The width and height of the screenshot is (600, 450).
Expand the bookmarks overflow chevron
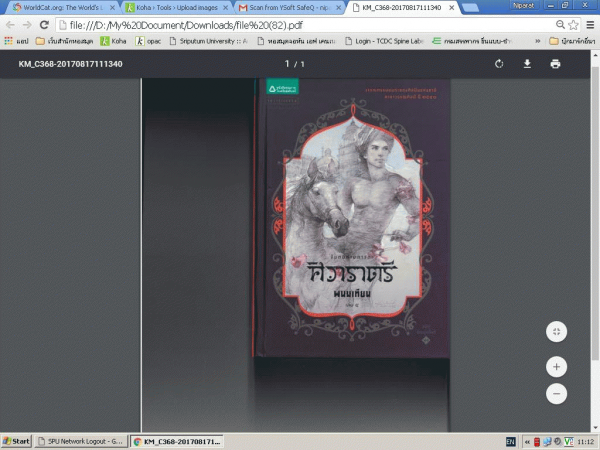(x=538, y=41)
